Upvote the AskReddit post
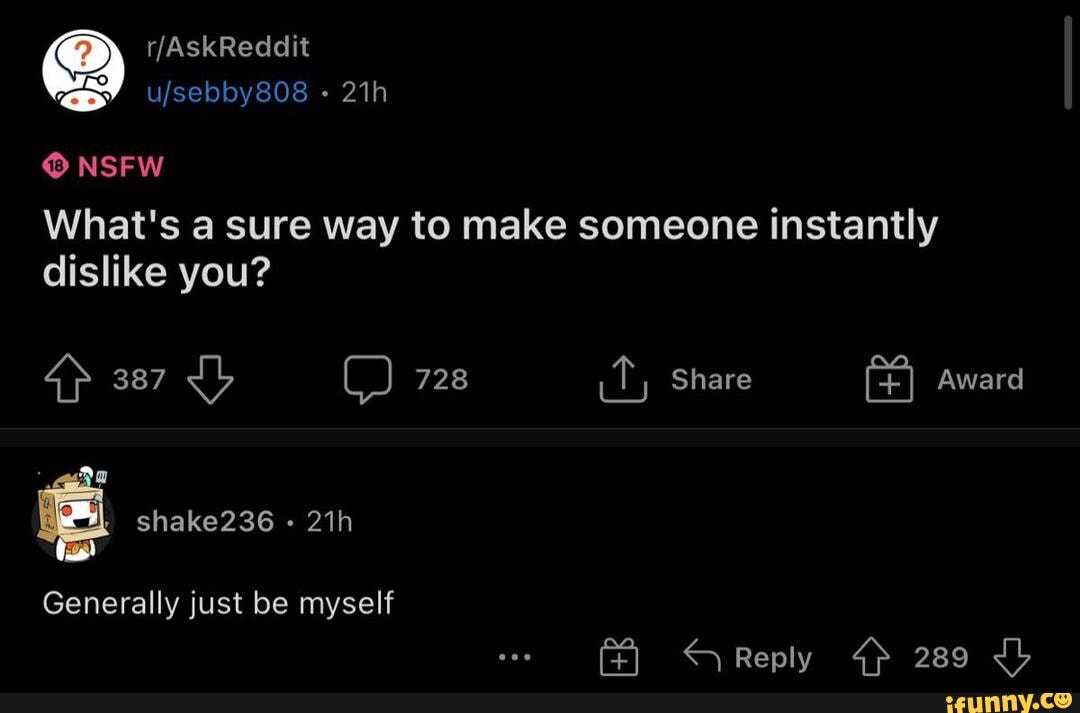Screen dimensions: 1080x713 coord(66,378)
